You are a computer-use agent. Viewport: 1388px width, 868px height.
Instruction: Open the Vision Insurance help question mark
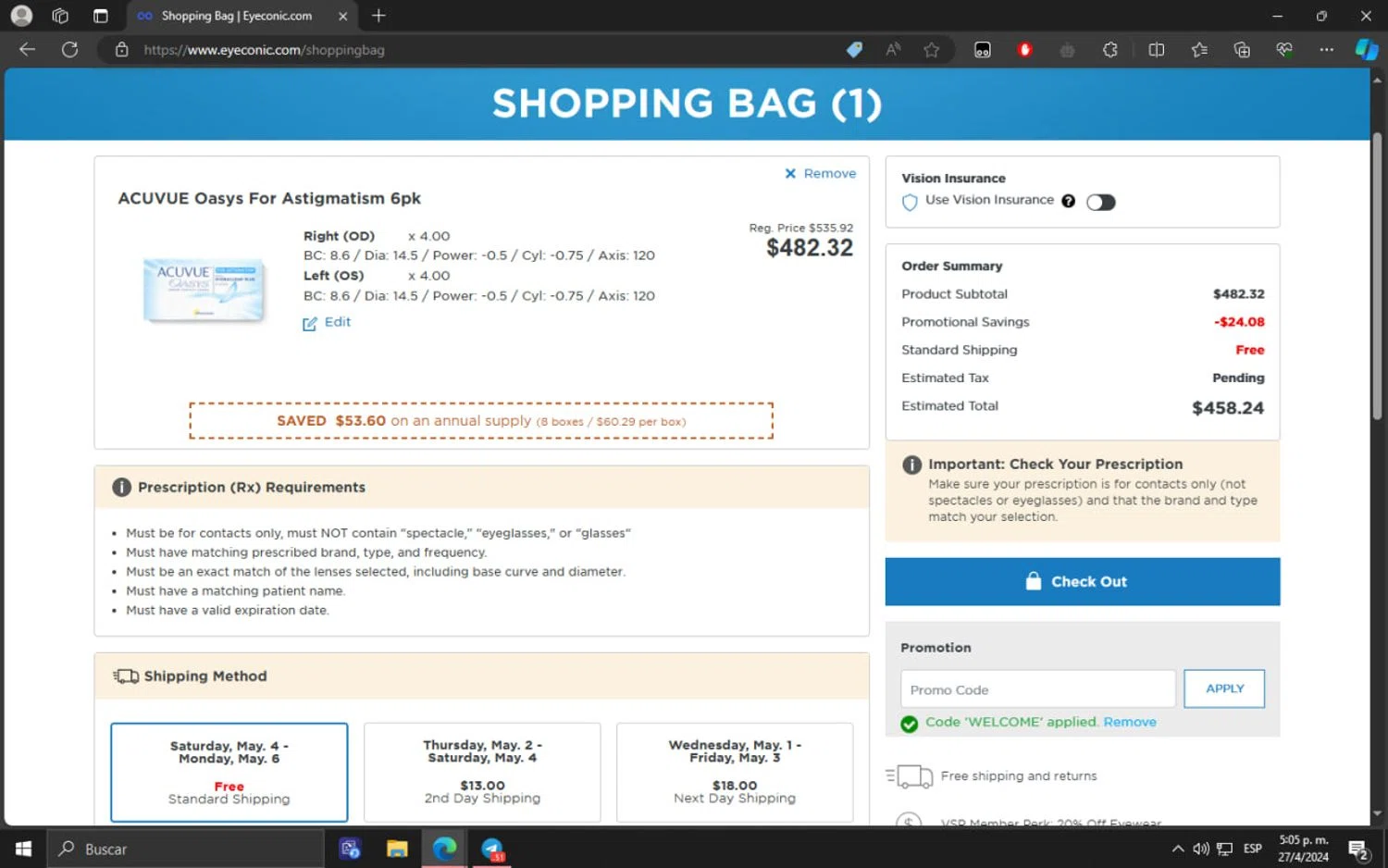1068,201
